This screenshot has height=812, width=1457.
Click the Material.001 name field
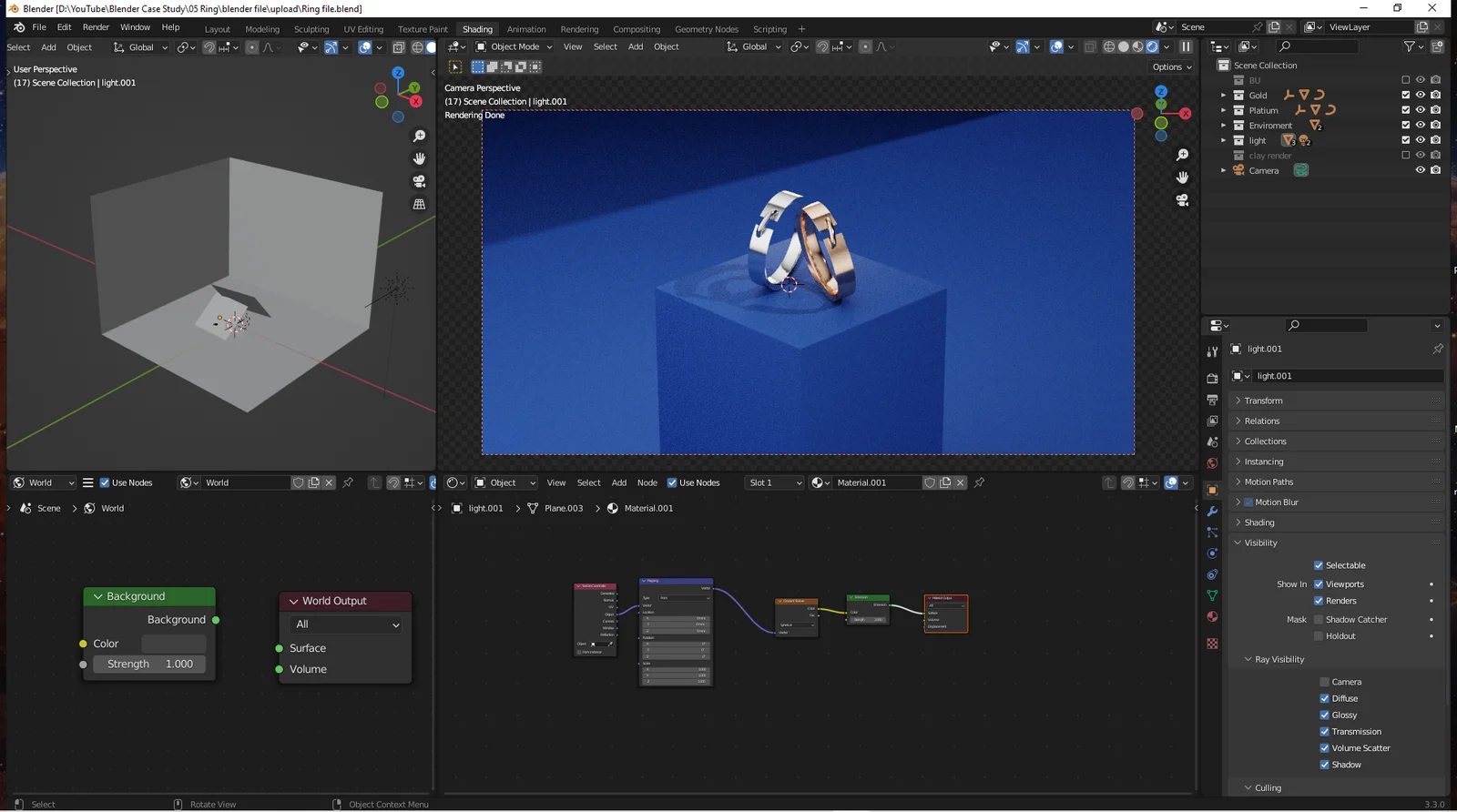pos(876,482)
